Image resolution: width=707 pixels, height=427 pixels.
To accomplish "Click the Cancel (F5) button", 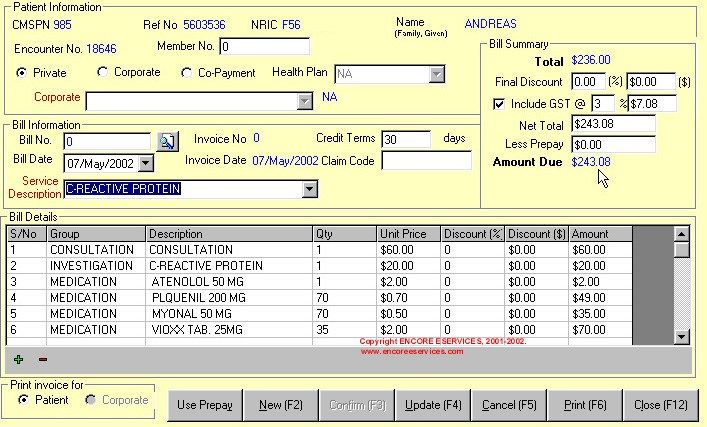I will coord(510,406).
